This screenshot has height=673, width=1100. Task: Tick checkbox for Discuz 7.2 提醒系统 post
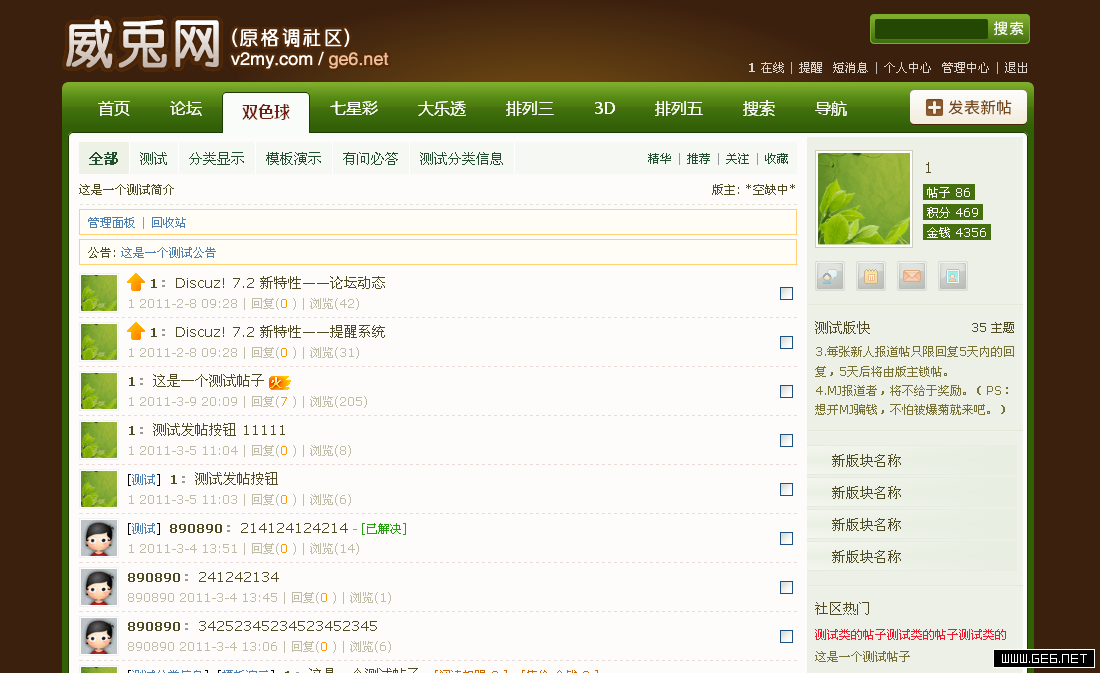tap(786, 342)
